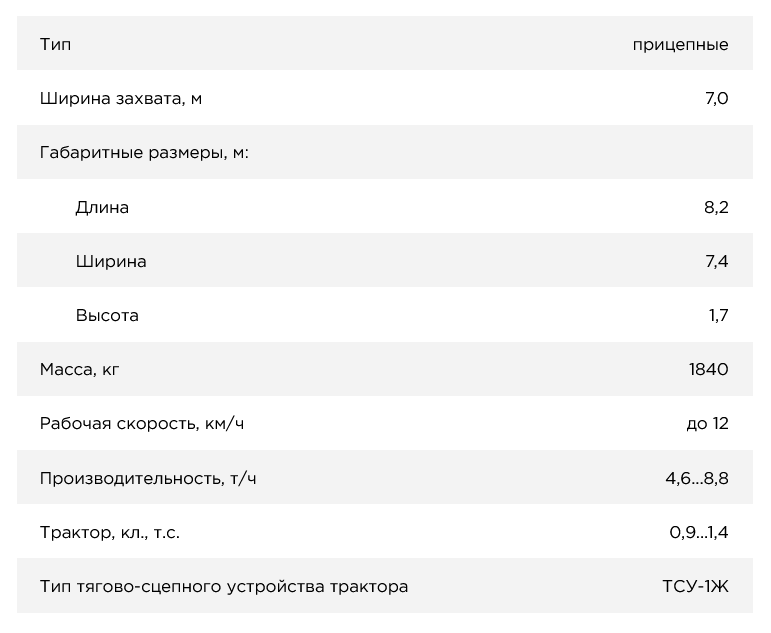Select the 0,9...1,4 tractor class value
Screen dimensions: 771x633
[x=699, y=532]
